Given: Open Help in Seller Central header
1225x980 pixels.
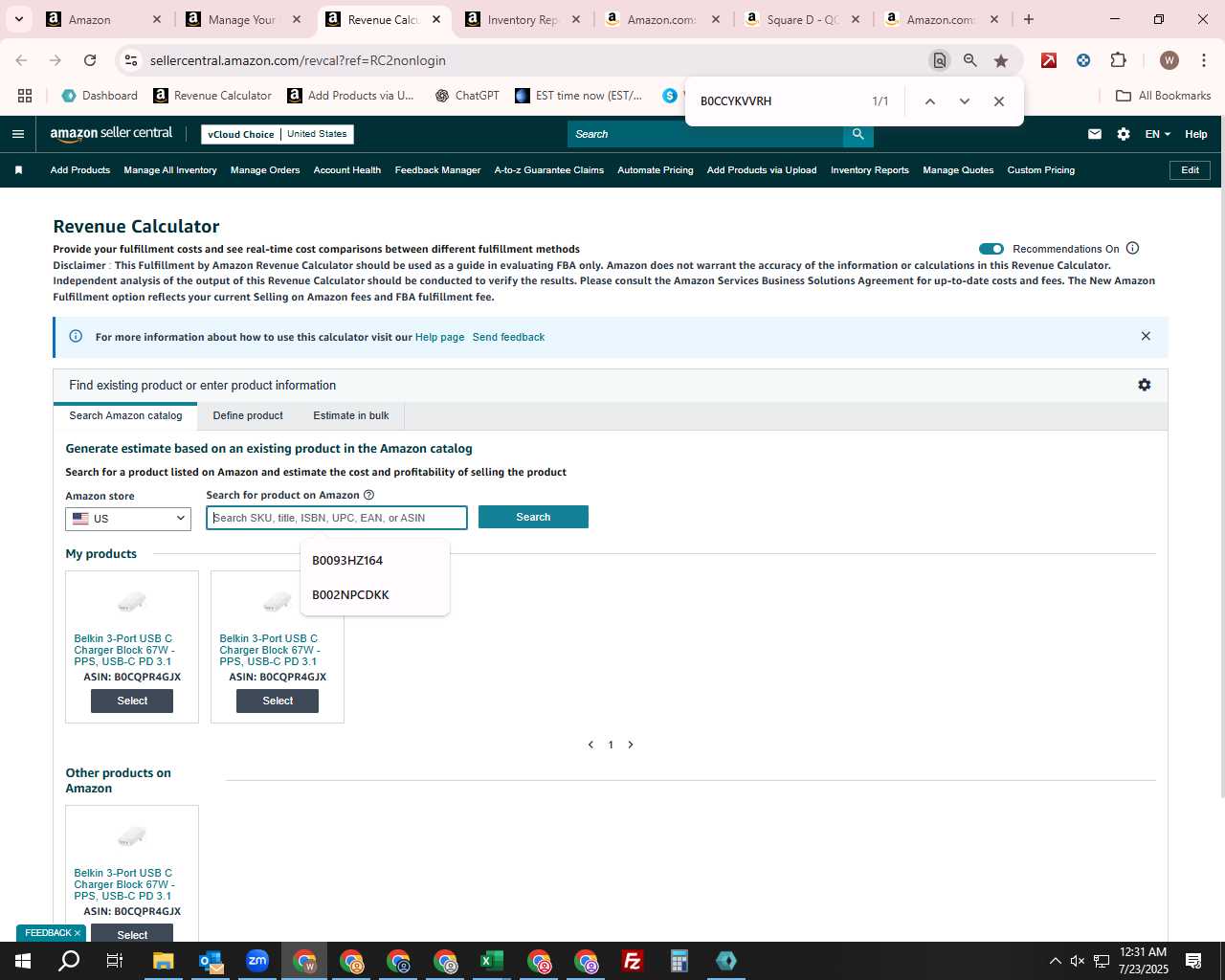Looking at the screenshot, I should pos(1196,134).
